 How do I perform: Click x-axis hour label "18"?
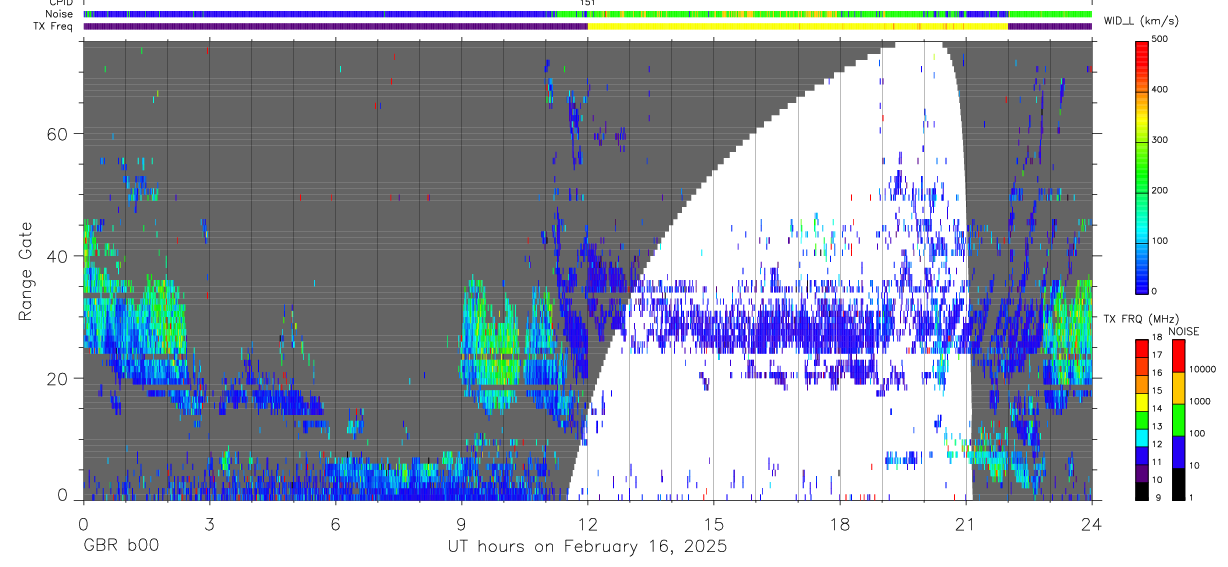coord(840,523)
